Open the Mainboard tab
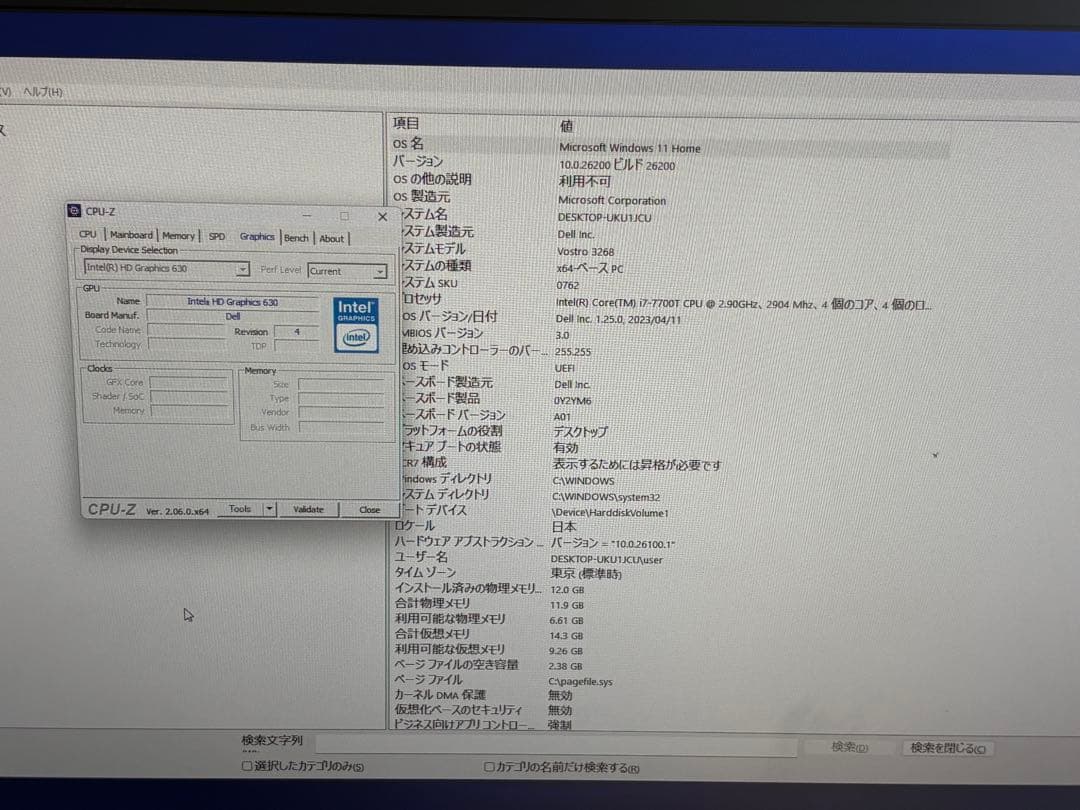1080x810 pixels. (x=131, y=235)
